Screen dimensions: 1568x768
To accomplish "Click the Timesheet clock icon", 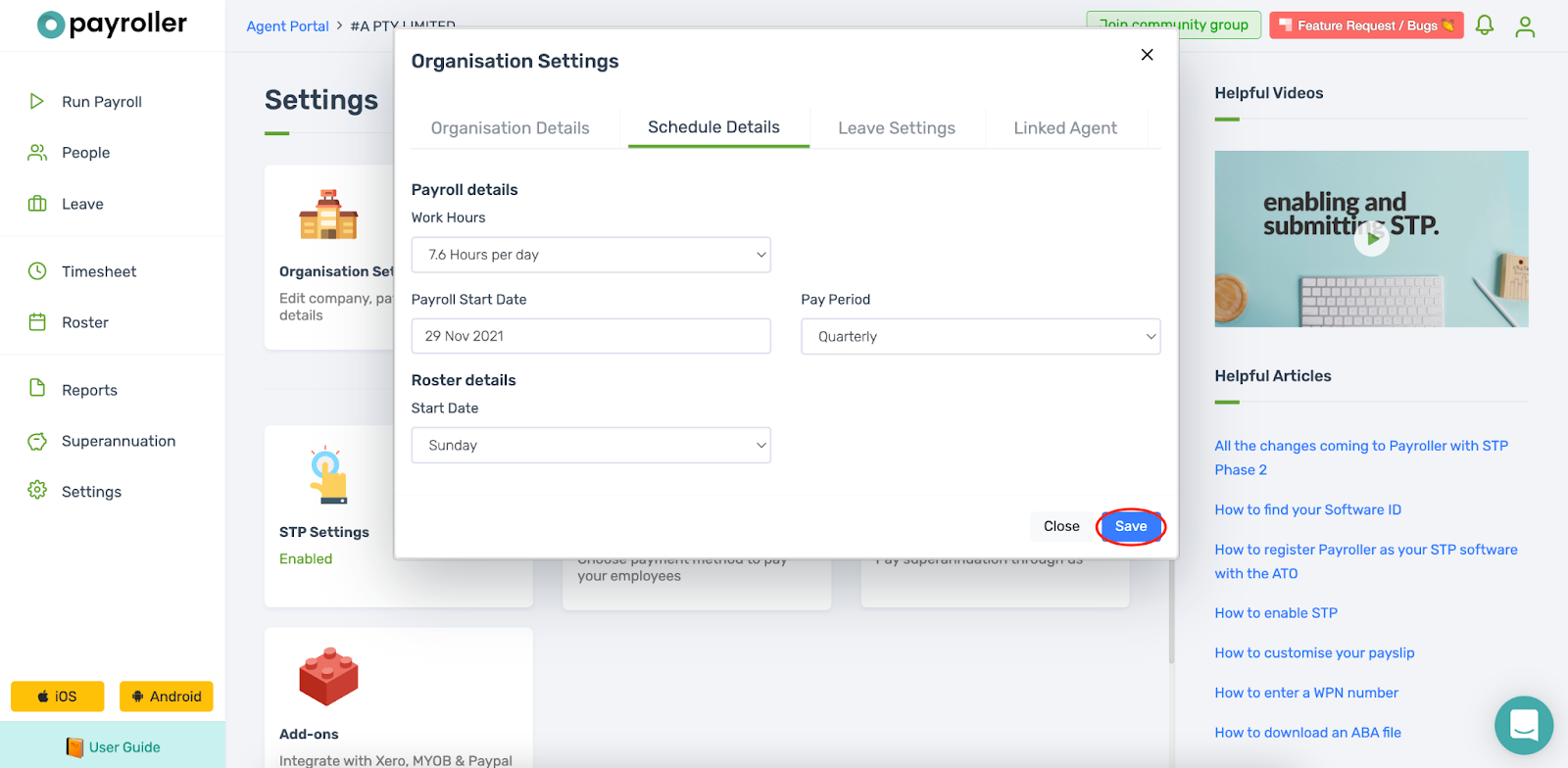I will tap(37, 271).
